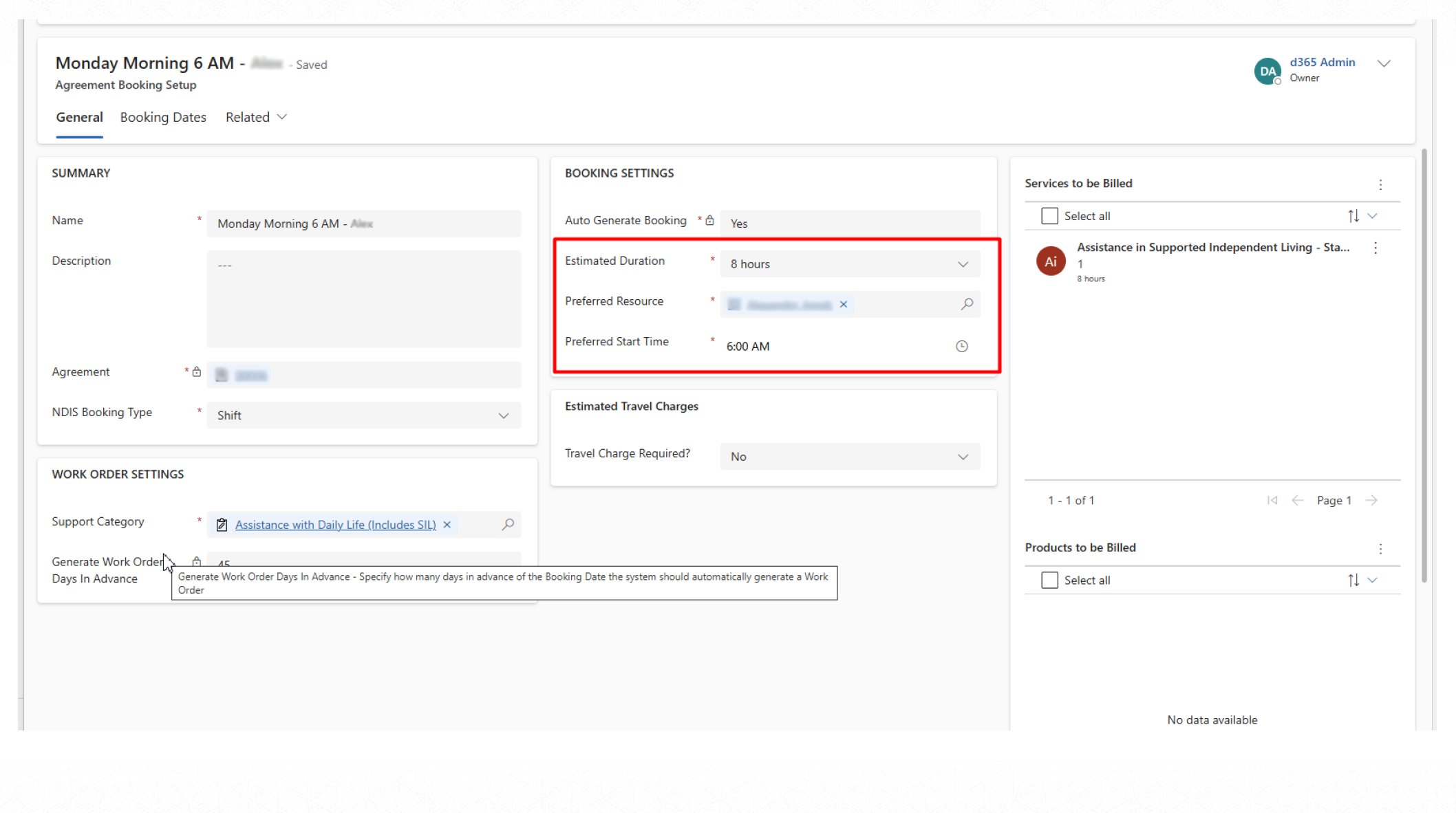Viewport: 1456px width, 813px height.
Task: Click the Support Category lookup search icon
Action: click(x=508, y=524)
